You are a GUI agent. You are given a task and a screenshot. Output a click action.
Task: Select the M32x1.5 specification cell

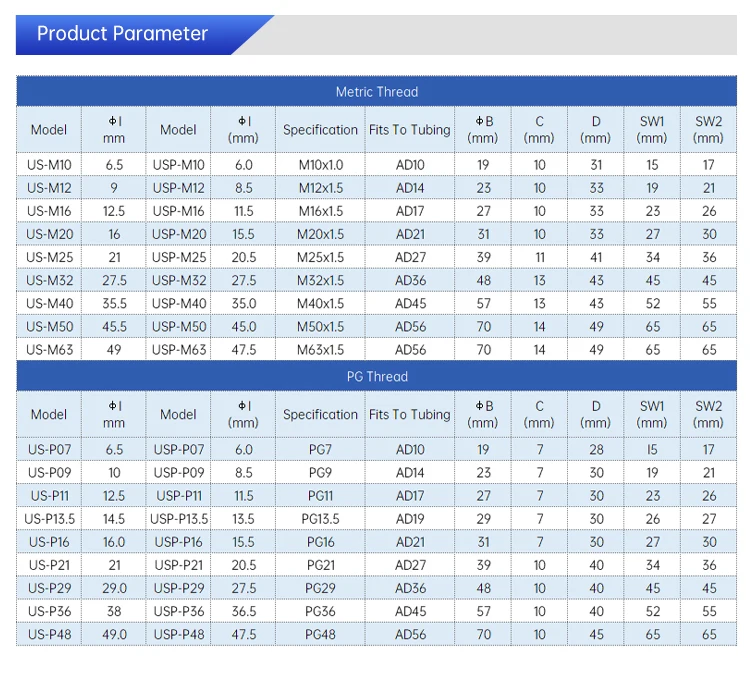pos(320,280)
